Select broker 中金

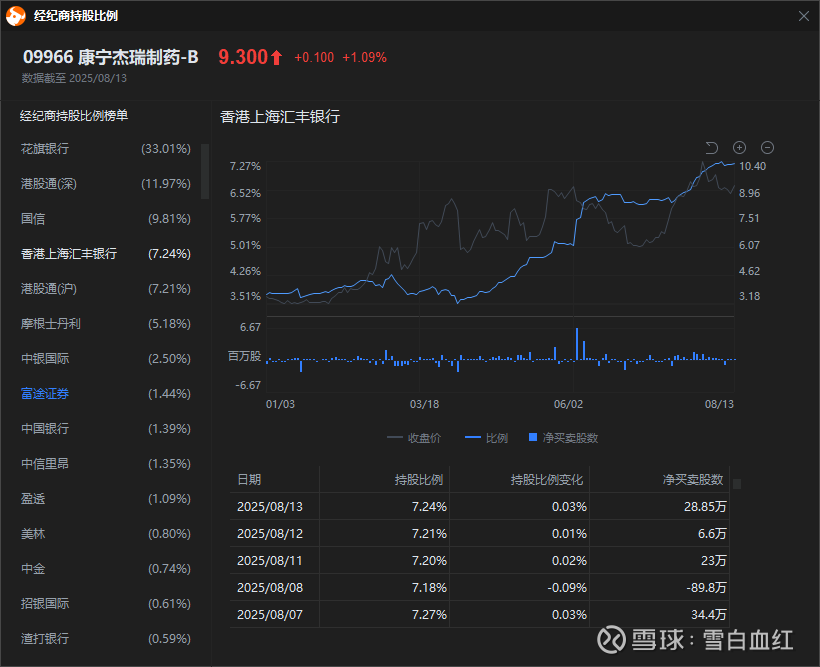[x=106, y=569]
